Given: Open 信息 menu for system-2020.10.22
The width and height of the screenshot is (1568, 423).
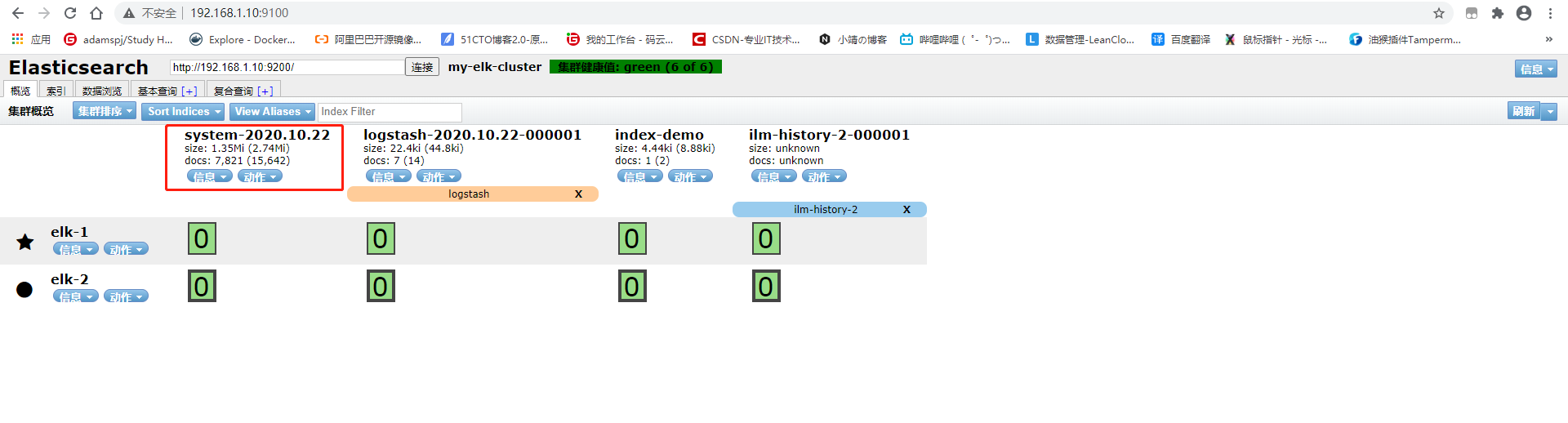Looking at the screenshot, I should (209, 176).
